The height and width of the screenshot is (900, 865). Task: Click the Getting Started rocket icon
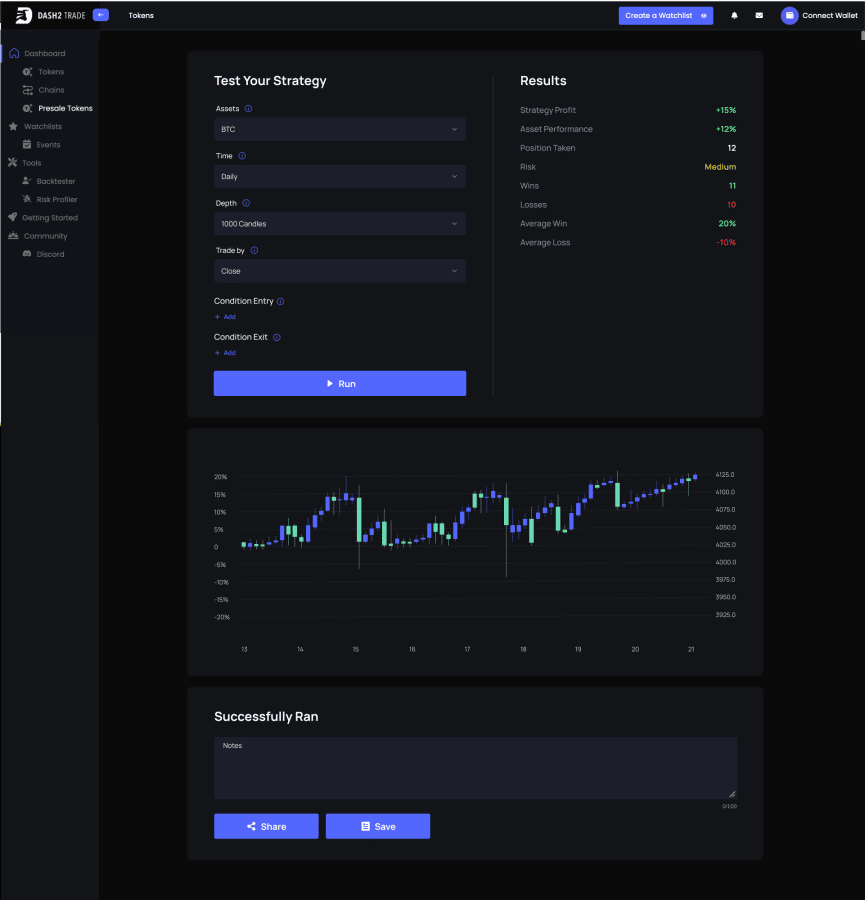[x=13, y=217]
